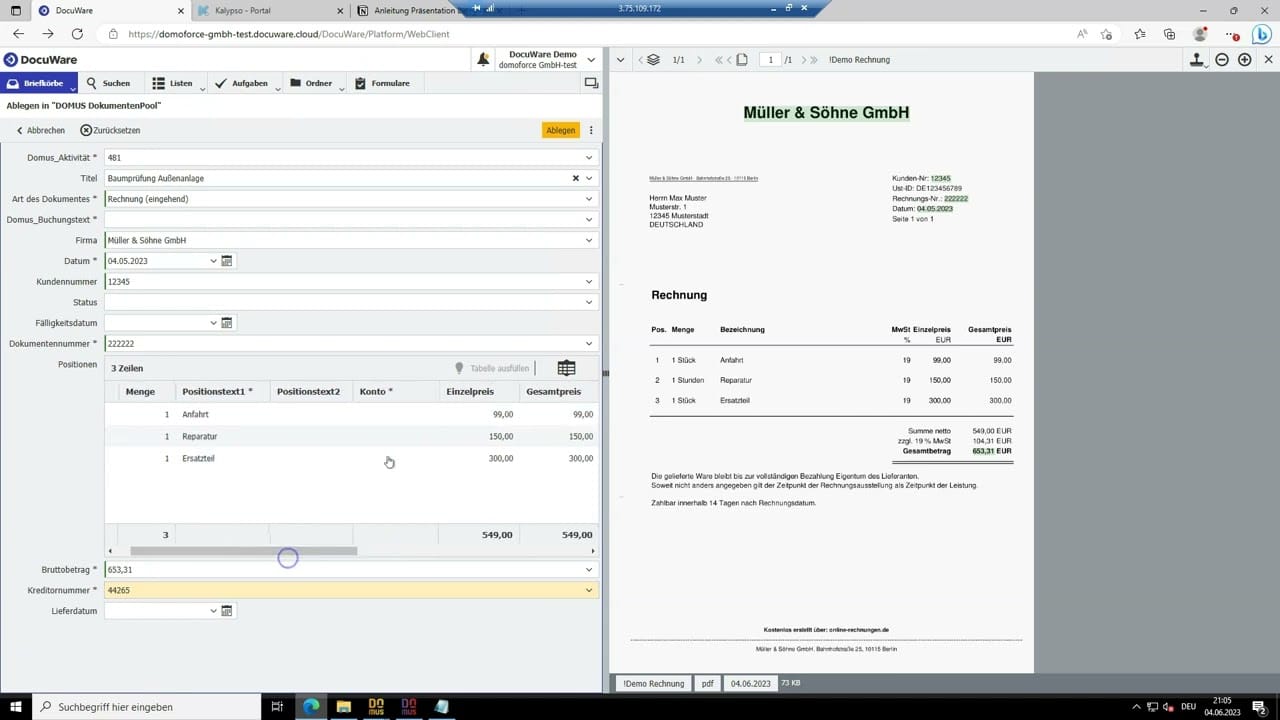The image size is (1280, 720).
Task: Open the Lieferdatum calendar icon
Action: 227,611
